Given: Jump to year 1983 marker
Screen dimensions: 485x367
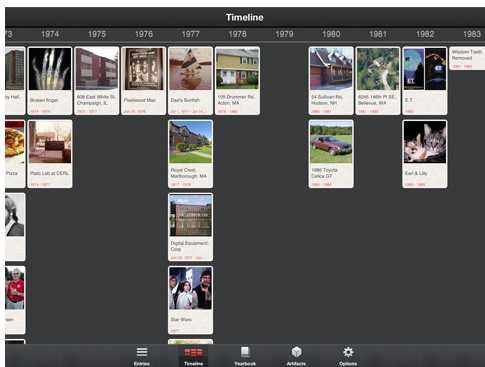Looking at the screenshot, I should [x=472, y=34].
